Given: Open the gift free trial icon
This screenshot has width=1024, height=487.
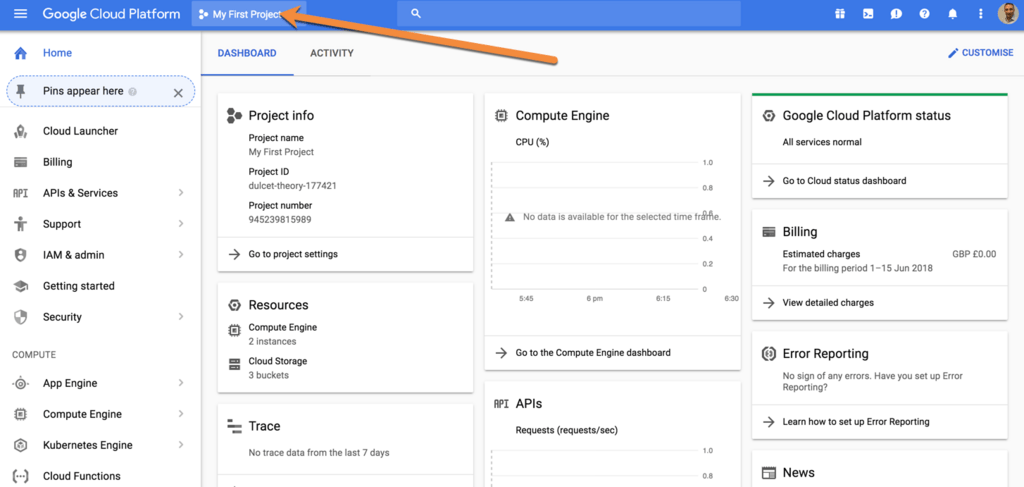Looking at the screenshot, I should [840, 14].
